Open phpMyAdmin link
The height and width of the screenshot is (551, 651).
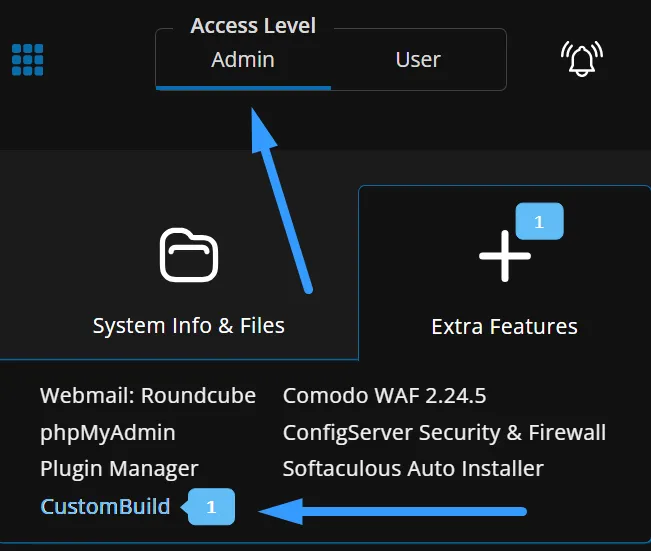click(x=108, y=433)
